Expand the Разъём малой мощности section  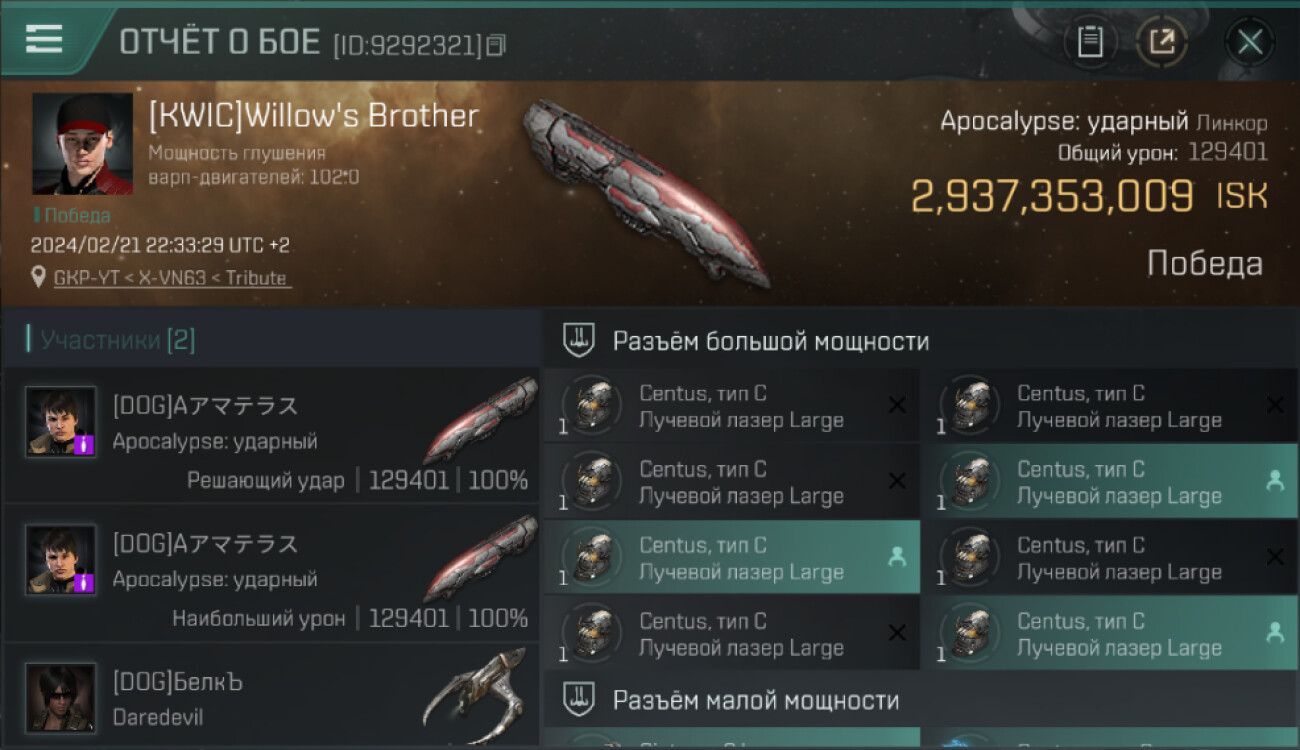click(x=920, y=699)
